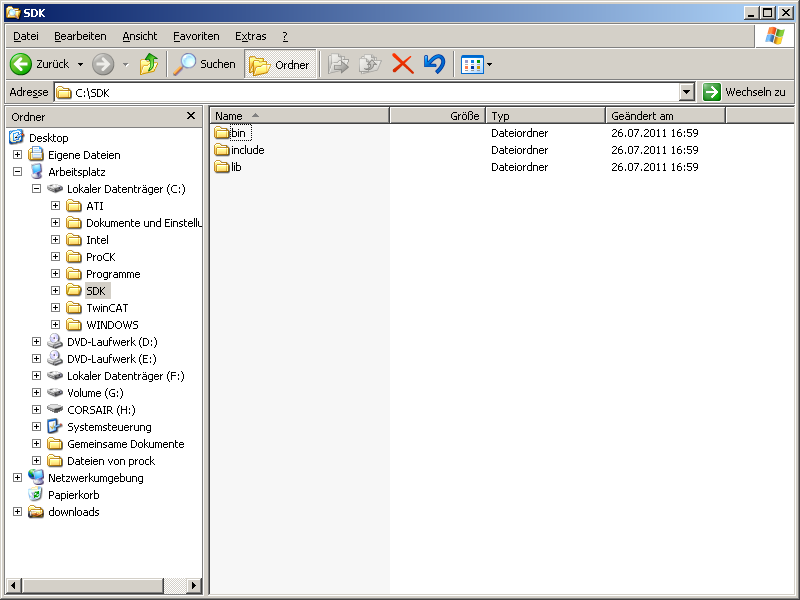Expand the Programme folder node

point(56,273)
